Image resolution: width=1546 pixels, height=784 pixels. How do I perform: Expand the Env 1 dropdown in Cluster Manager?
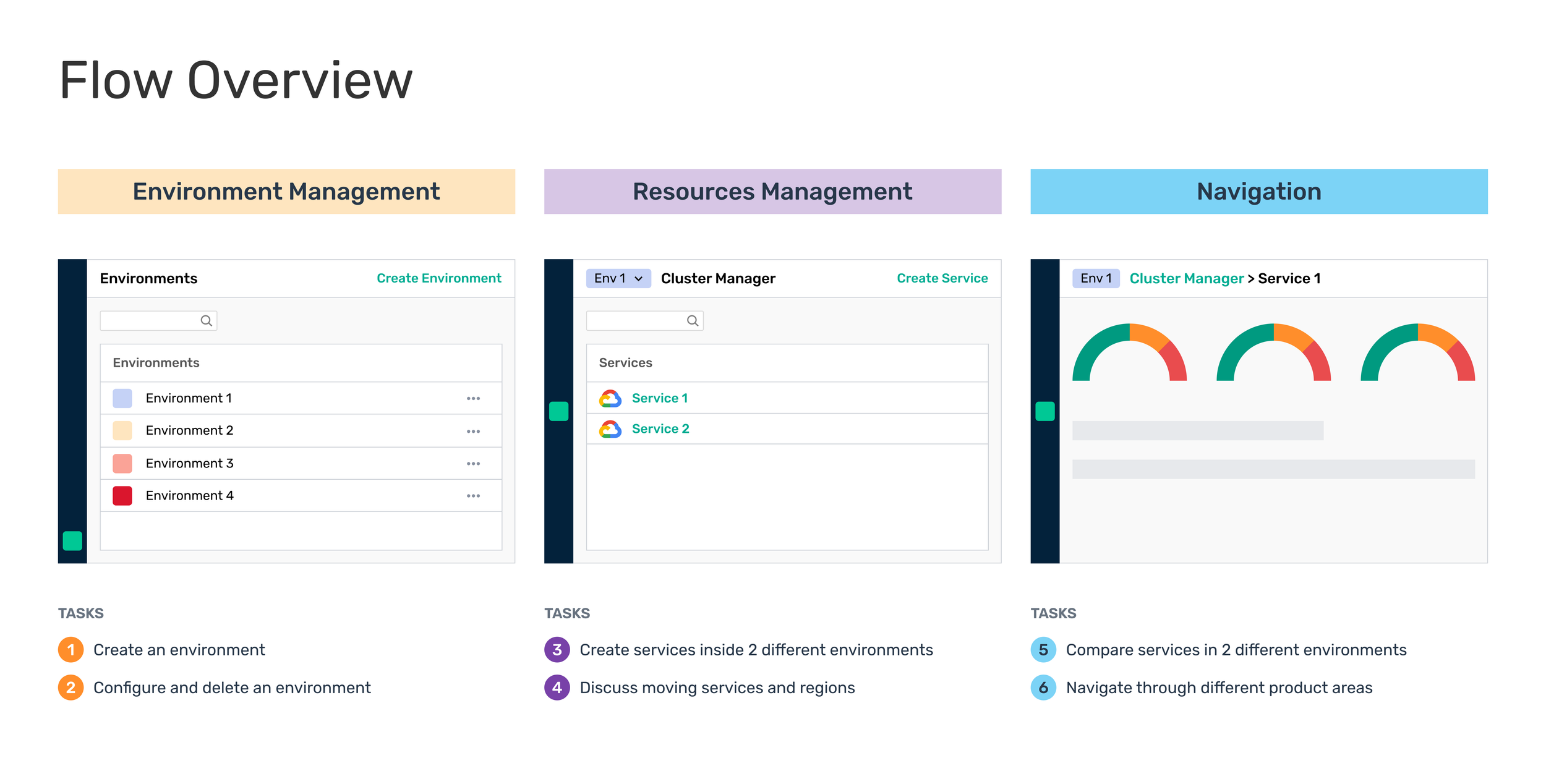618,278
